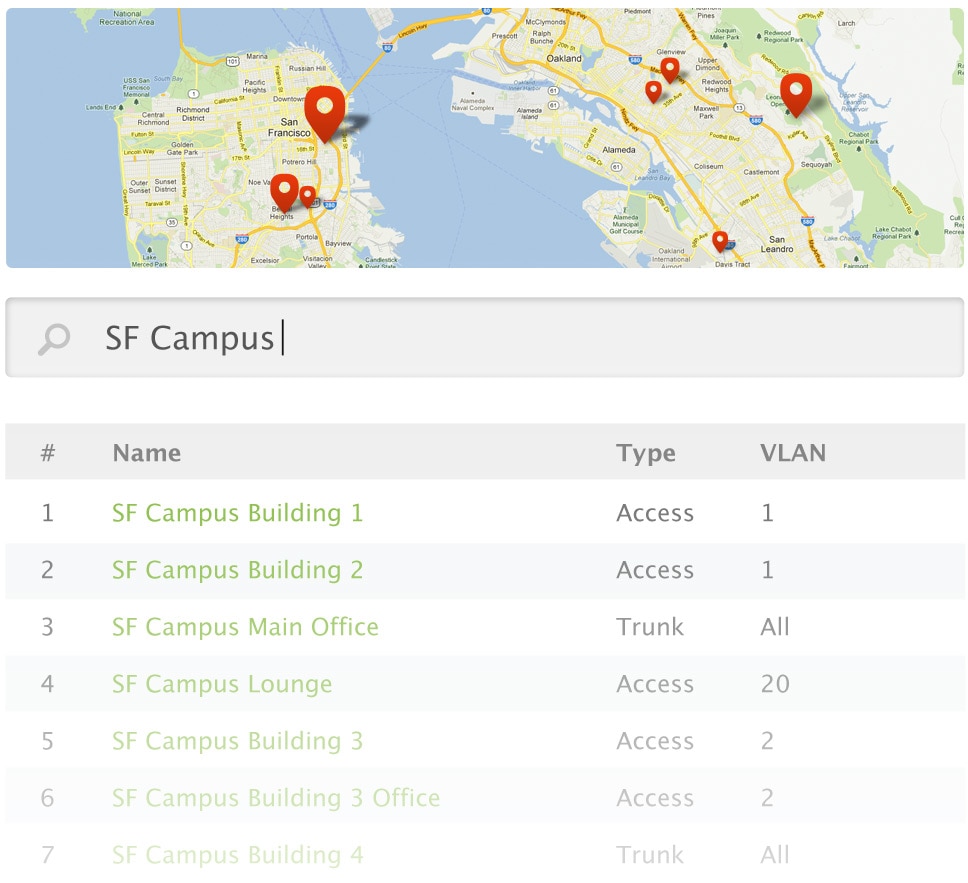The image size is (968, 883).
Task: Click the Type cell "Trunk" for Building 4
Action: [x=650, y=855]
